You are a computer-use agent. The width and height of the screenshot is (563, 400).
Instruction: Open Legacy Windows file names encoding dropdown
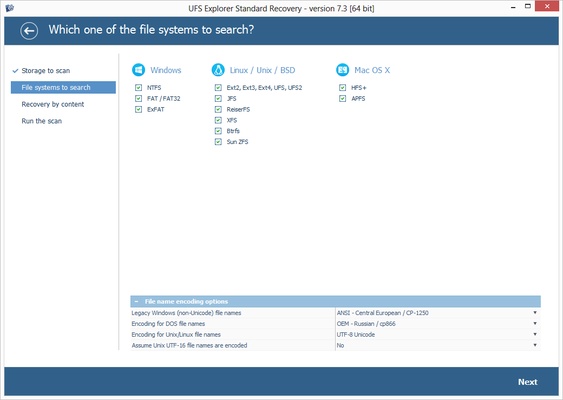click(x=535, y=313)
